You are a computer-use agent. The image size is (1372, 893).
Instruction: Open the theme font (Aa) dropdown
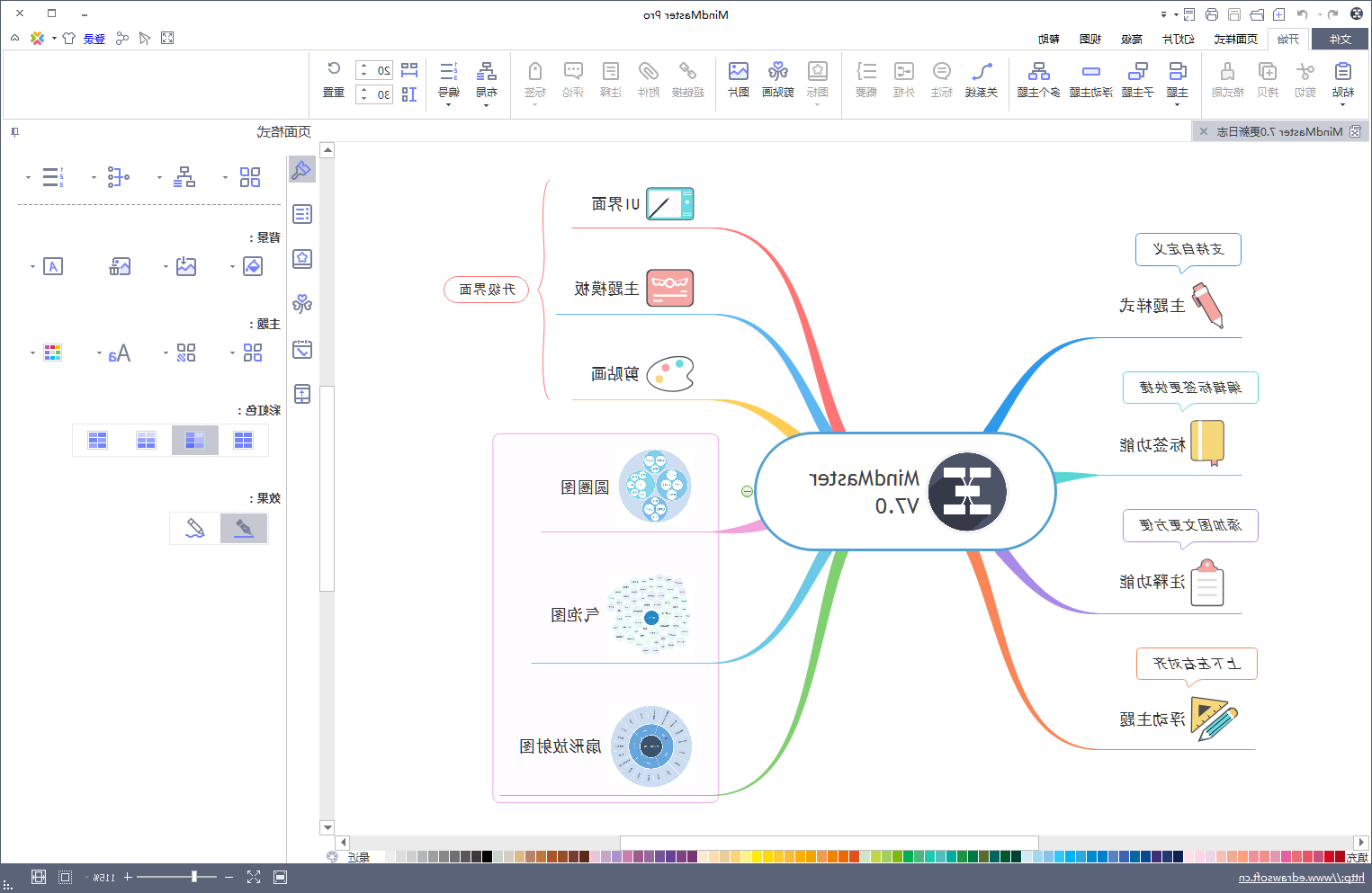tap(99, 353)
